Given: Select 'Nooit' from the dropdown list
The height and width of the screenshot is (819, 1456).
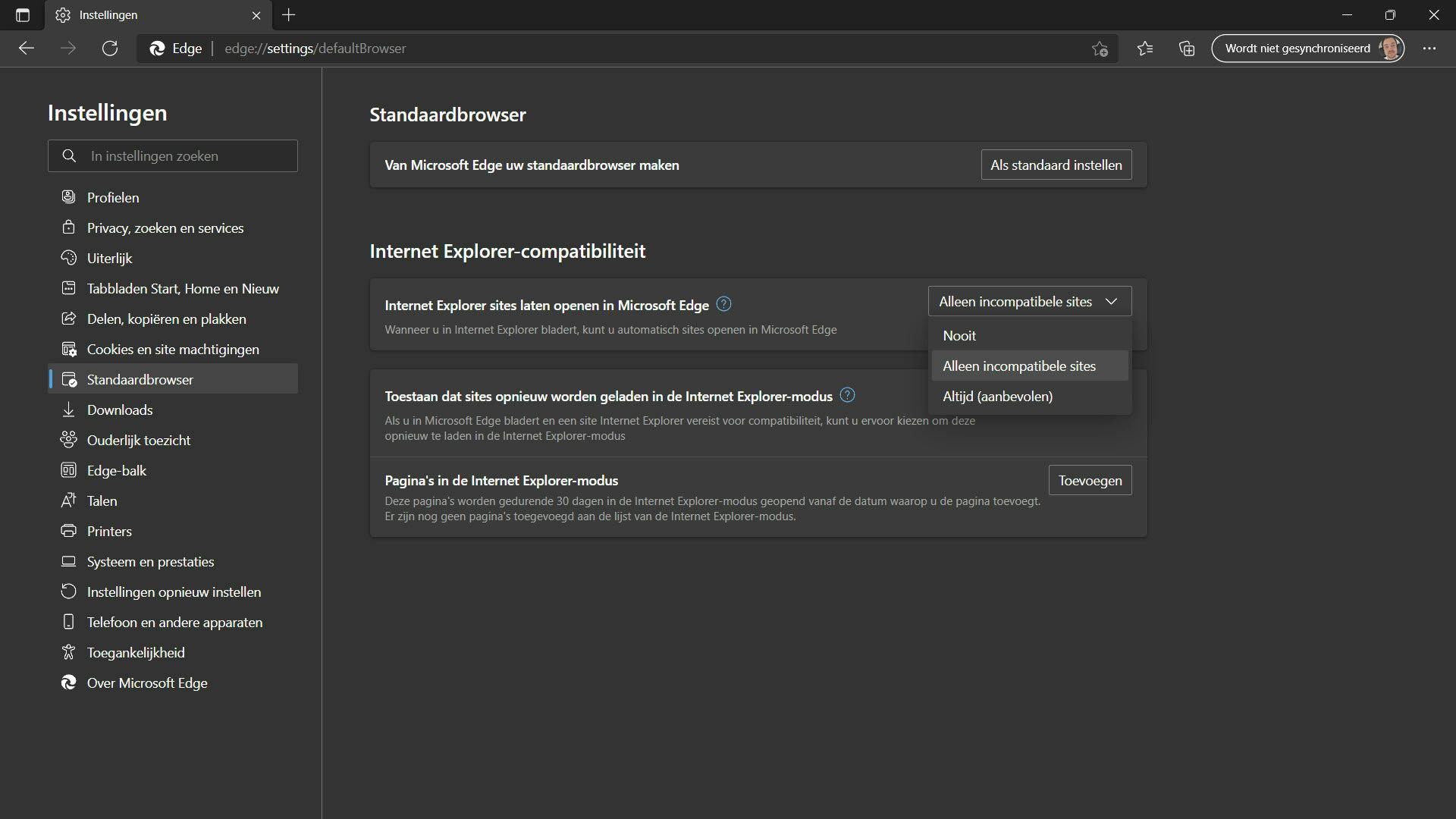Looking at the screenshot, I should (x=959, y=335).
